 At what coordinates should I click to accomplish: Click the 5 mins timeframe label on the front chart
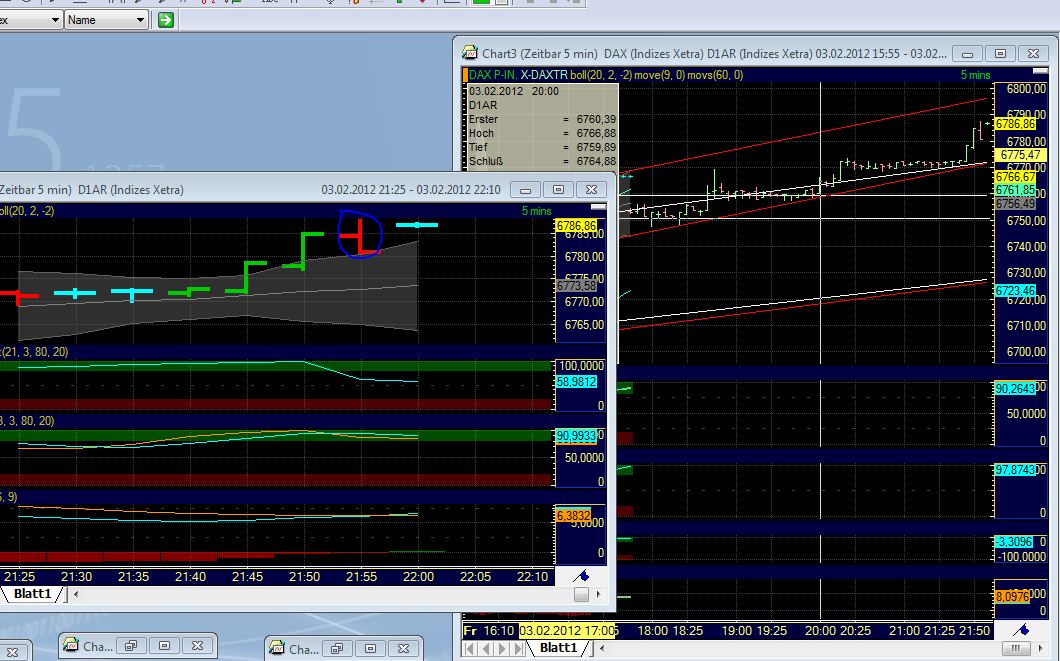pos(537,211)
